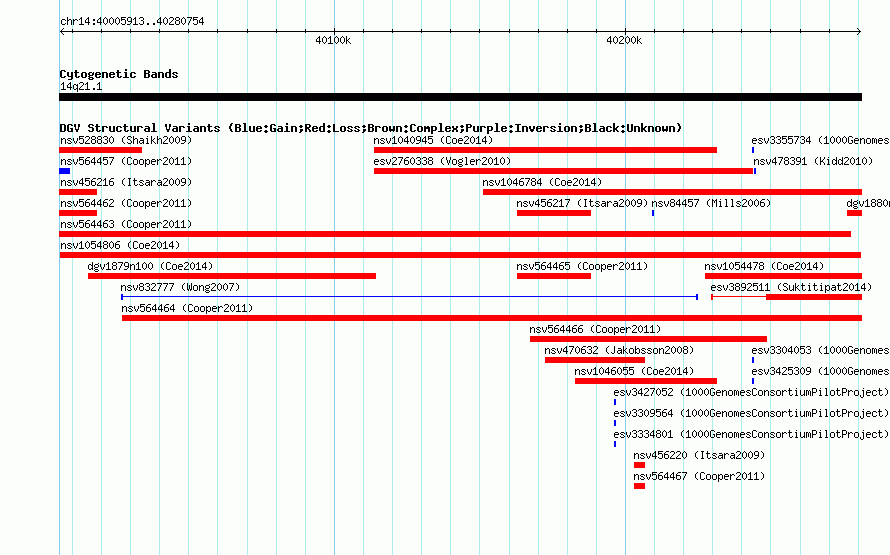
Task: Click nsv564467 (Cooper2011) label
Action: pos(699,476)
